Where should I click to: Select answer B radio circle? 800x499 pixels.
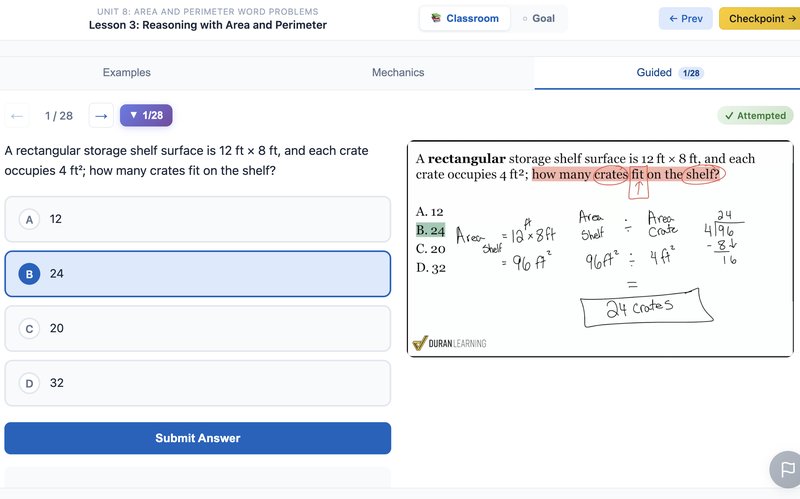click(x=29, y=274)
